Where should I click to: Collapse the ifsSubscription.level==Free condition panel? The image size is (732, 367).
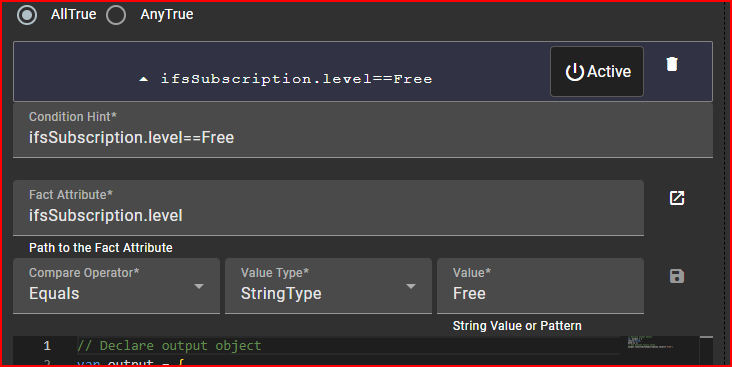pyautogui.click(x=144, y=79)
